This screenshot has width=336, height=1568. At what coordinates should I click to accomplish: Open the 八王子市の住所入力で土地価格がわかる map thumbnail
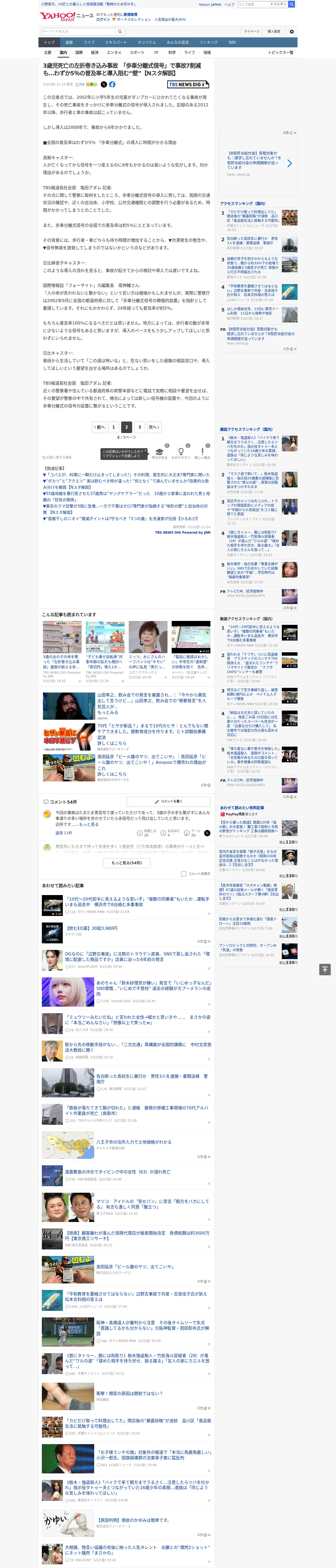click(68, 1145)
